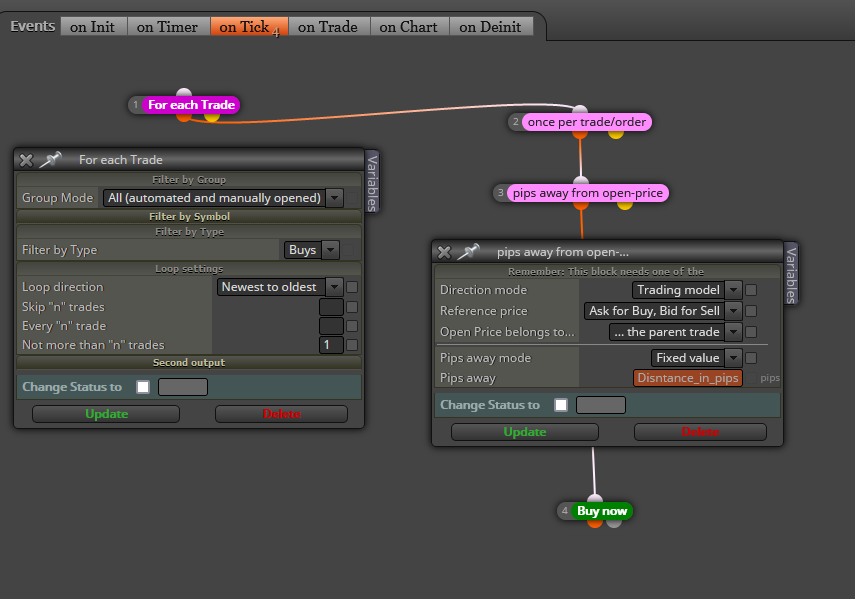The height and width of the screenshot is (599, 855).
Task: Click orange connector of once per trade/order block
Action: tap(580, 134)
